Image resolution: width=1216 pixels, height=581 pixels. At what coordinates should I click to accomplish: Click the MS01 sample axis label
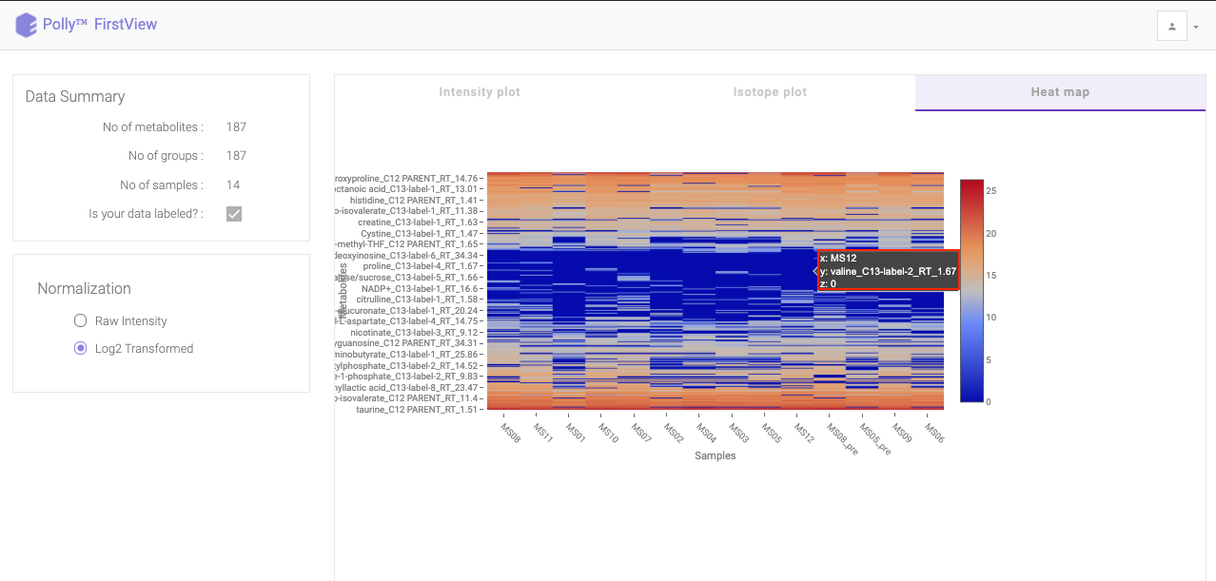pyautogui.click(x=575, y=431)
